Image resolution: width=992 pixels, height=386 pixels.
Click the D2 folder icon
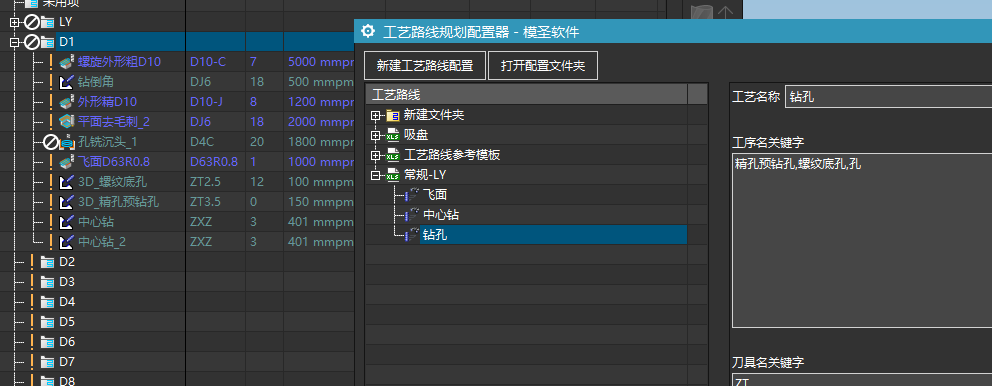click(48, 262)
